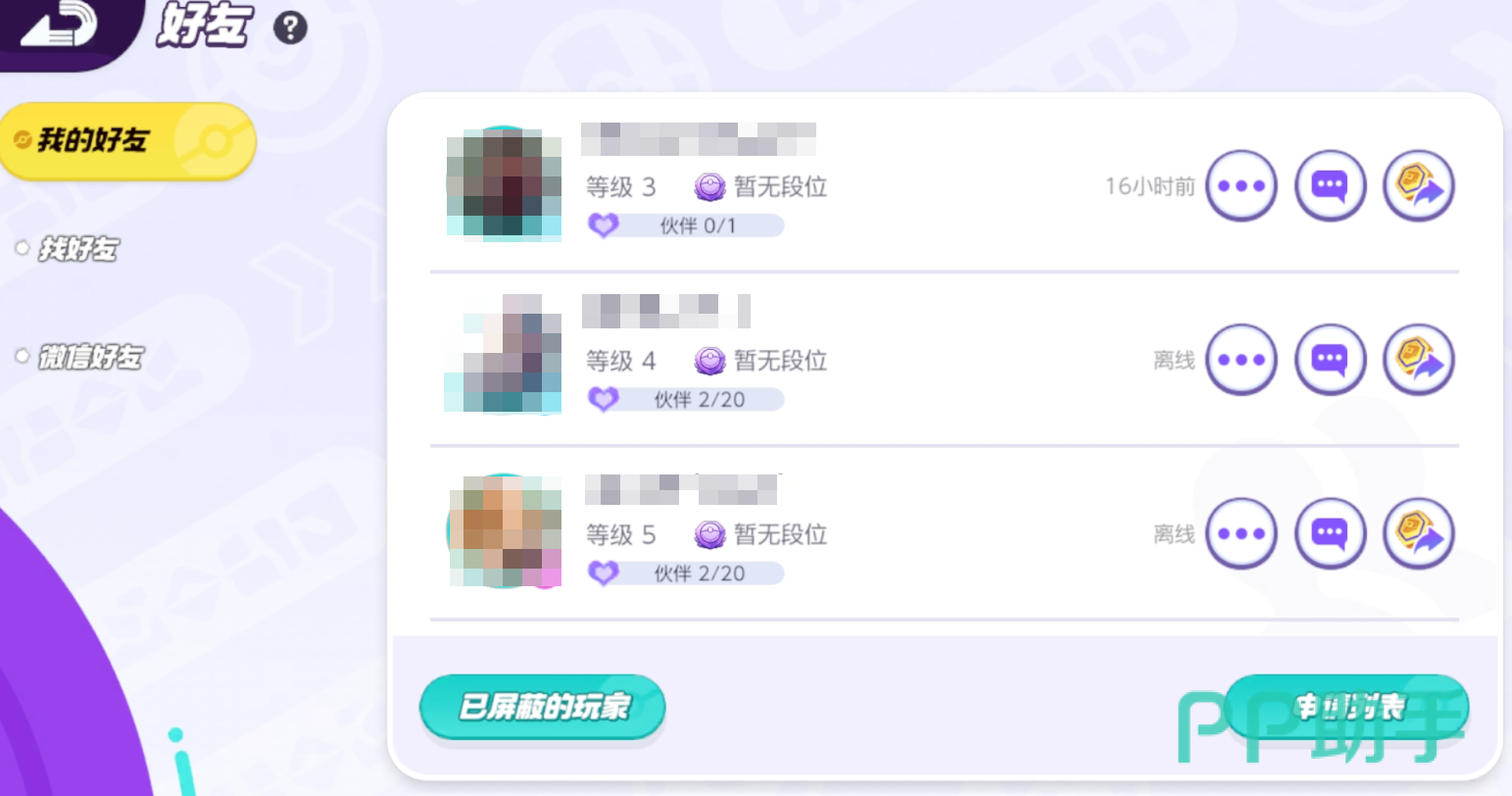
Task: Send coin gift to the level 3 friend
Action: (x=1418, y=186)
